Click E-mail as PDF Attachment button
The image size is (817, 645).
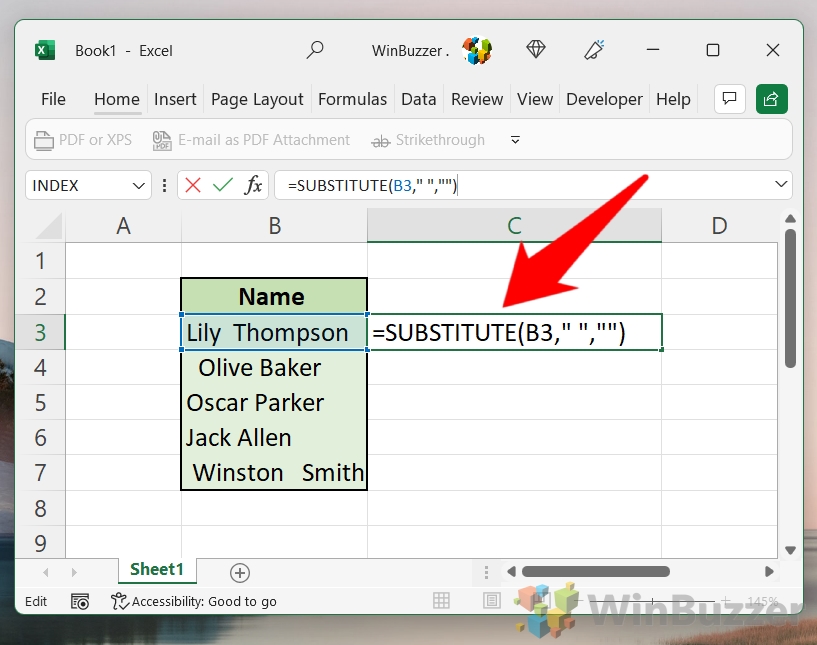[251, 140]
